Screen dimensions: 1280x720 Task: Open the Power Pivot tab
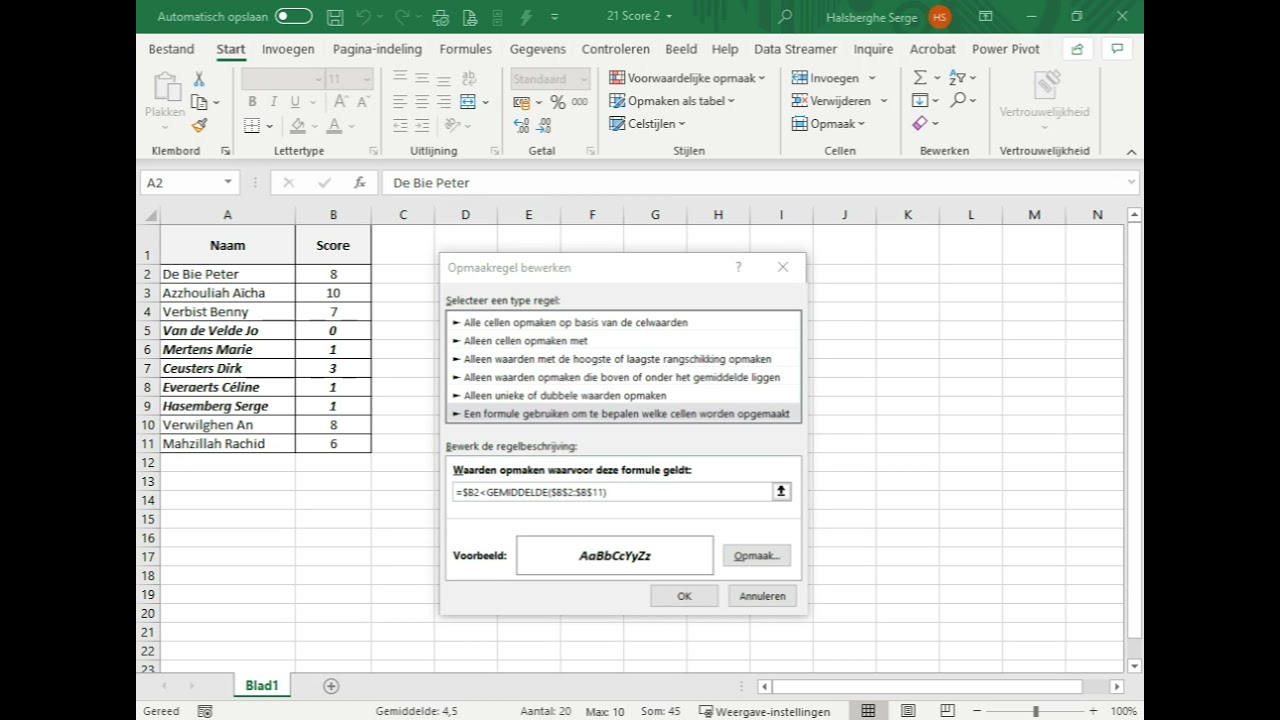pyautogui.click(x=1005, y=49)
